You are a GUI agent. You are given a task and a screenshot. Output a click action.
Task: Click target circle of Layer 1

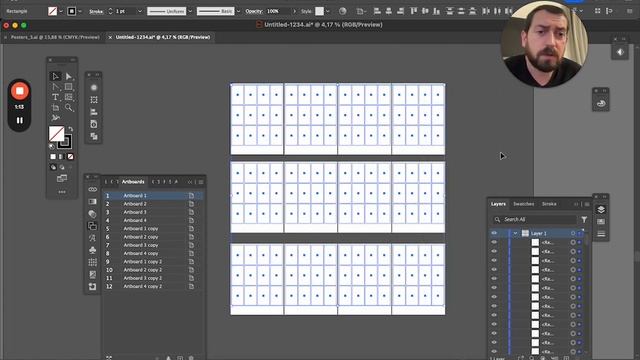(573, 233)
